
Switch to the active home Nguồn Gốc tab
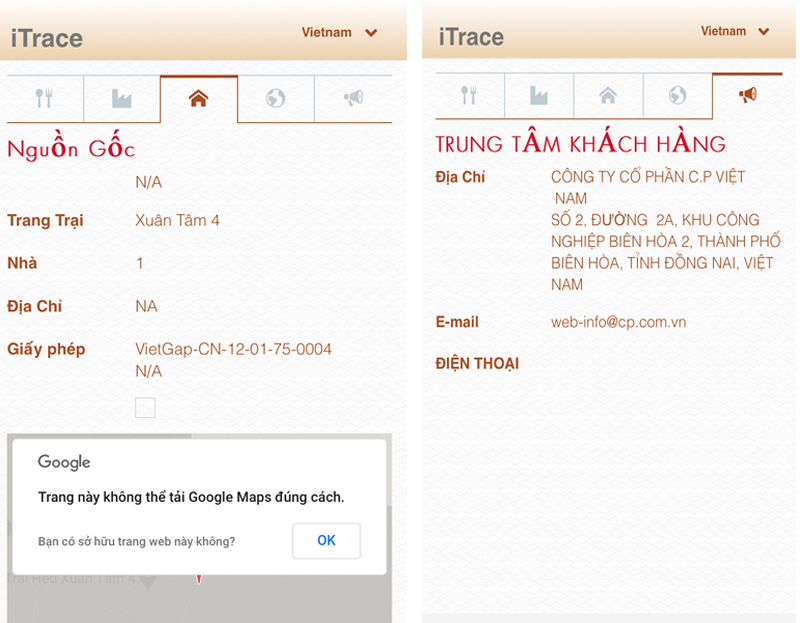[199, 98]
